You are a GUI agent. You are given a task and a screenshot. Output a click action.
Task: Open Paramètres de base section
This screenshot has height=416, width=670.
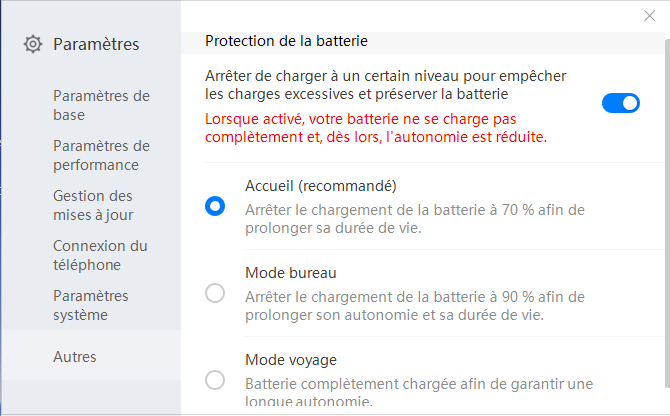101,105
